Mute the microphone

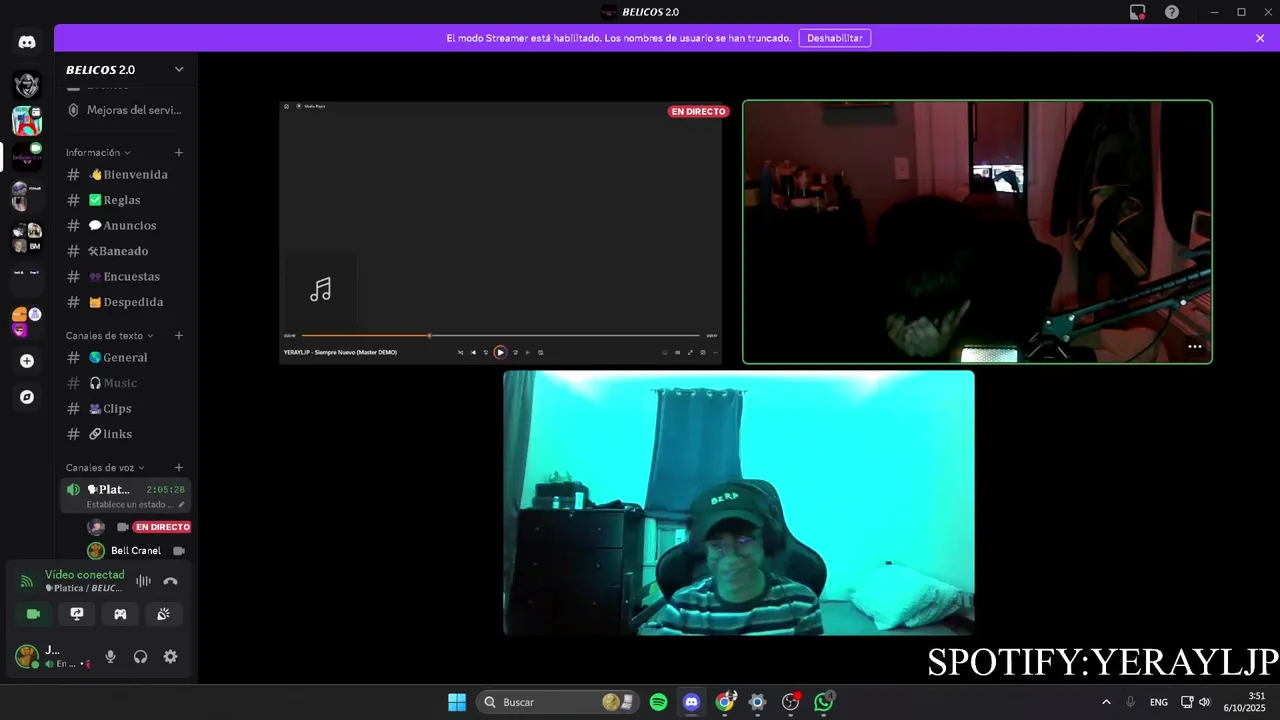click(110, 657)
